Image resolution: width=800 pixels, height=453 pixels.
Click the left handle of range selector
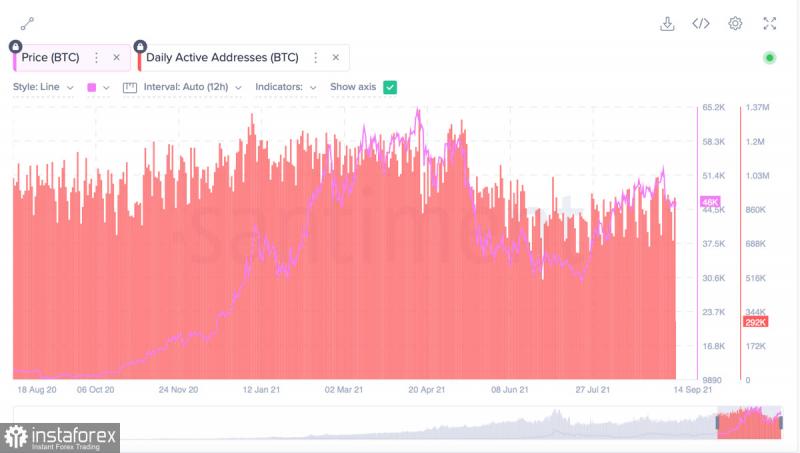point(718,422)
